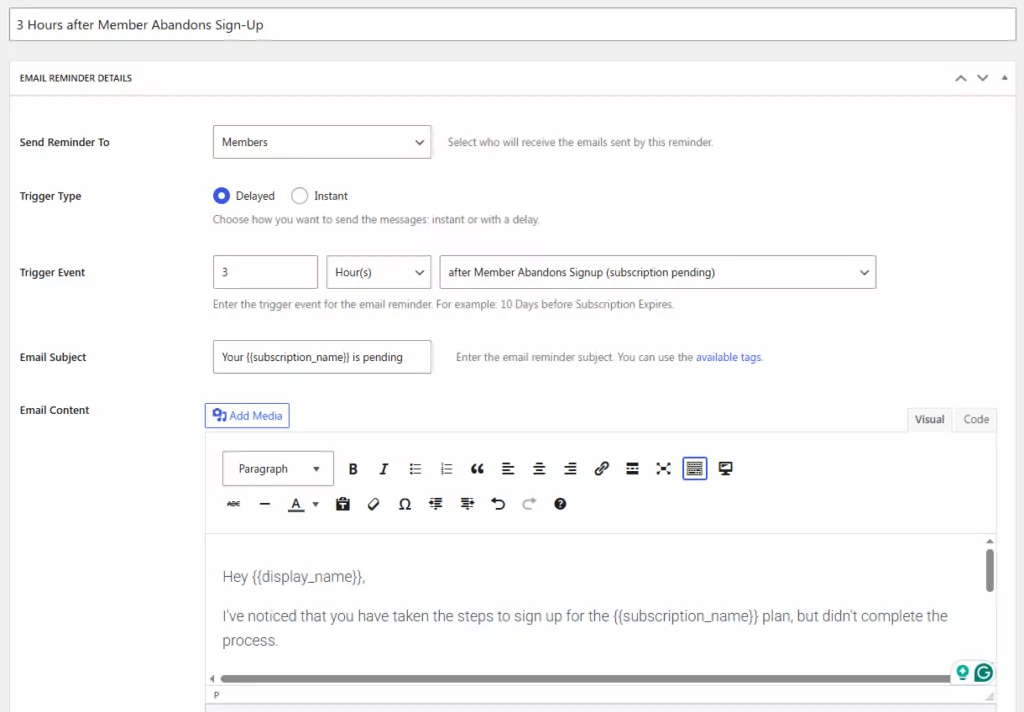Toggle the toolbar toggle button

(x=695, y=469)
